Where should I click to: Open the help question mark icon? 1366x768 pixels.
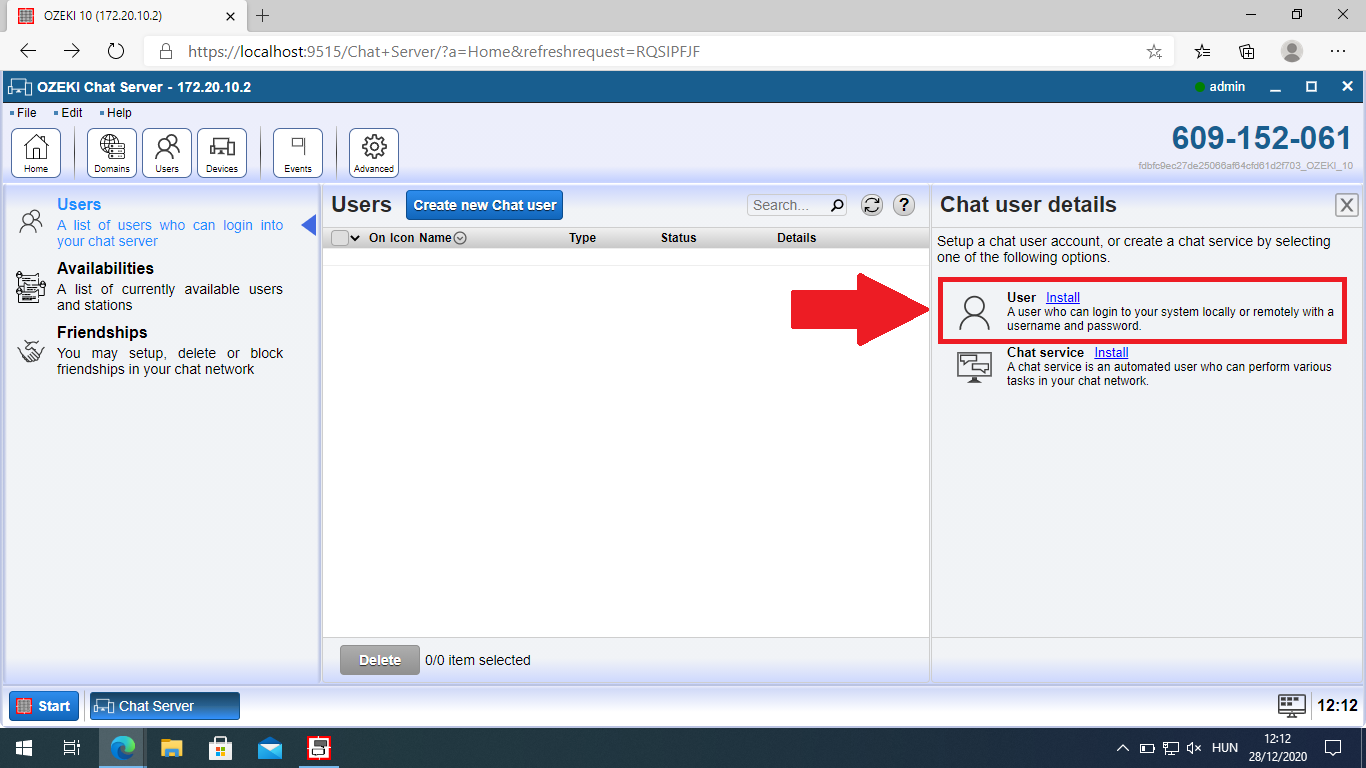(903, 205)
